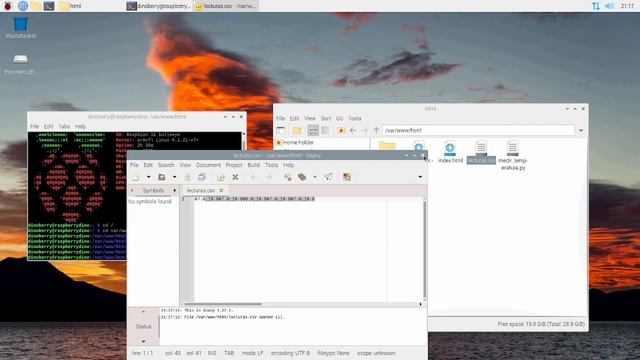Click the sidebar tabs right arrow

(175, 191)
